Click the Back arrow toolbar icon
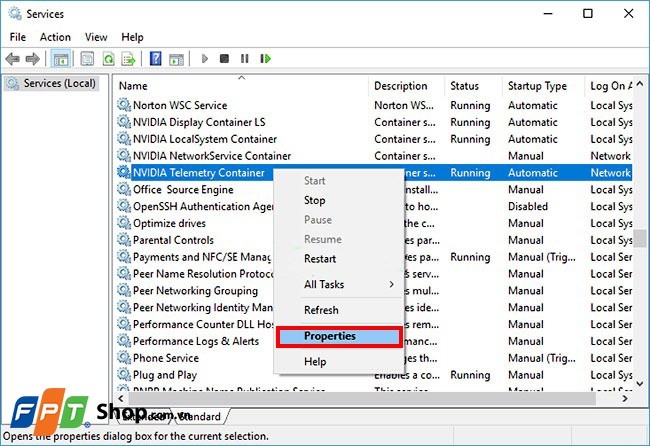The height and width of the screenshot is (446, 650). click(x=12, y=59)
